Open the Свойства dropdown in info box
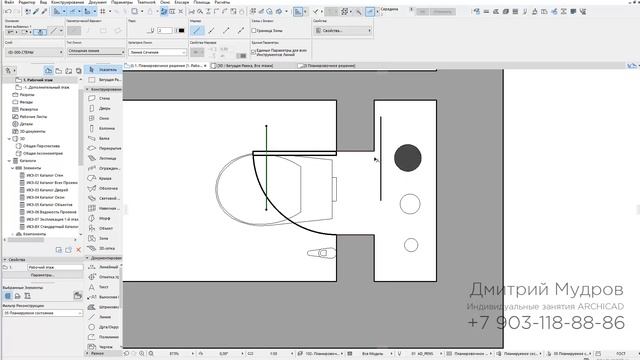Viewport: 640px width, 360px height. (x=343, y=31)
